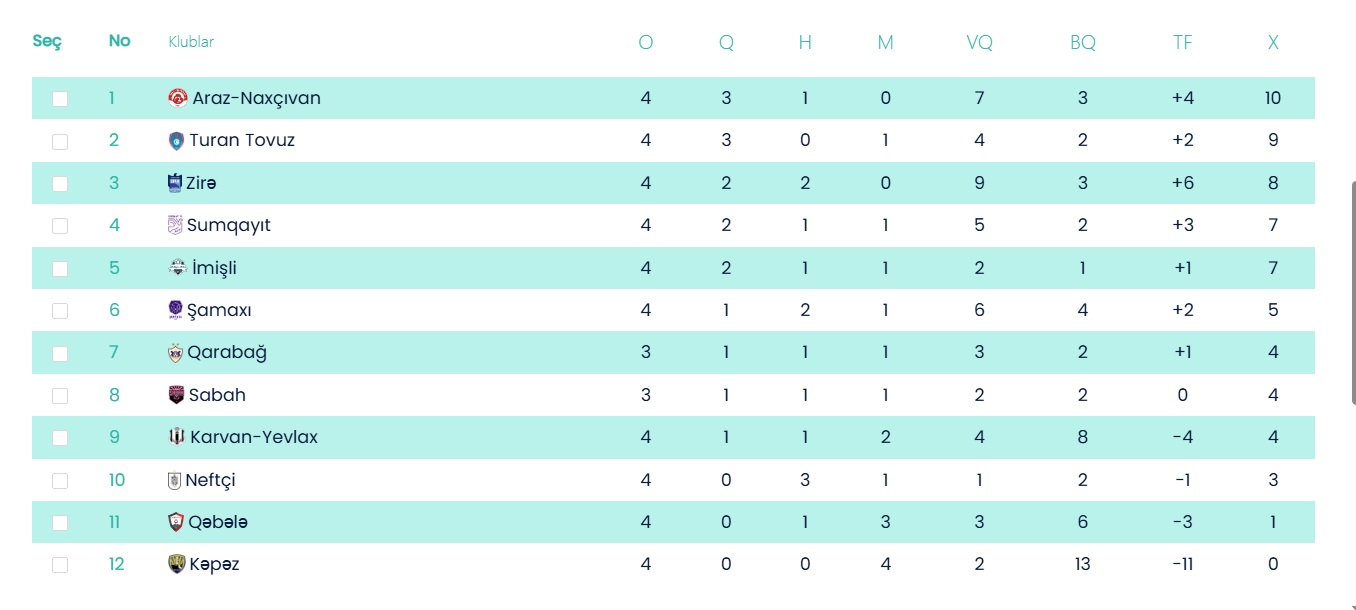Check the box in Neftçi row

(60, 481)
